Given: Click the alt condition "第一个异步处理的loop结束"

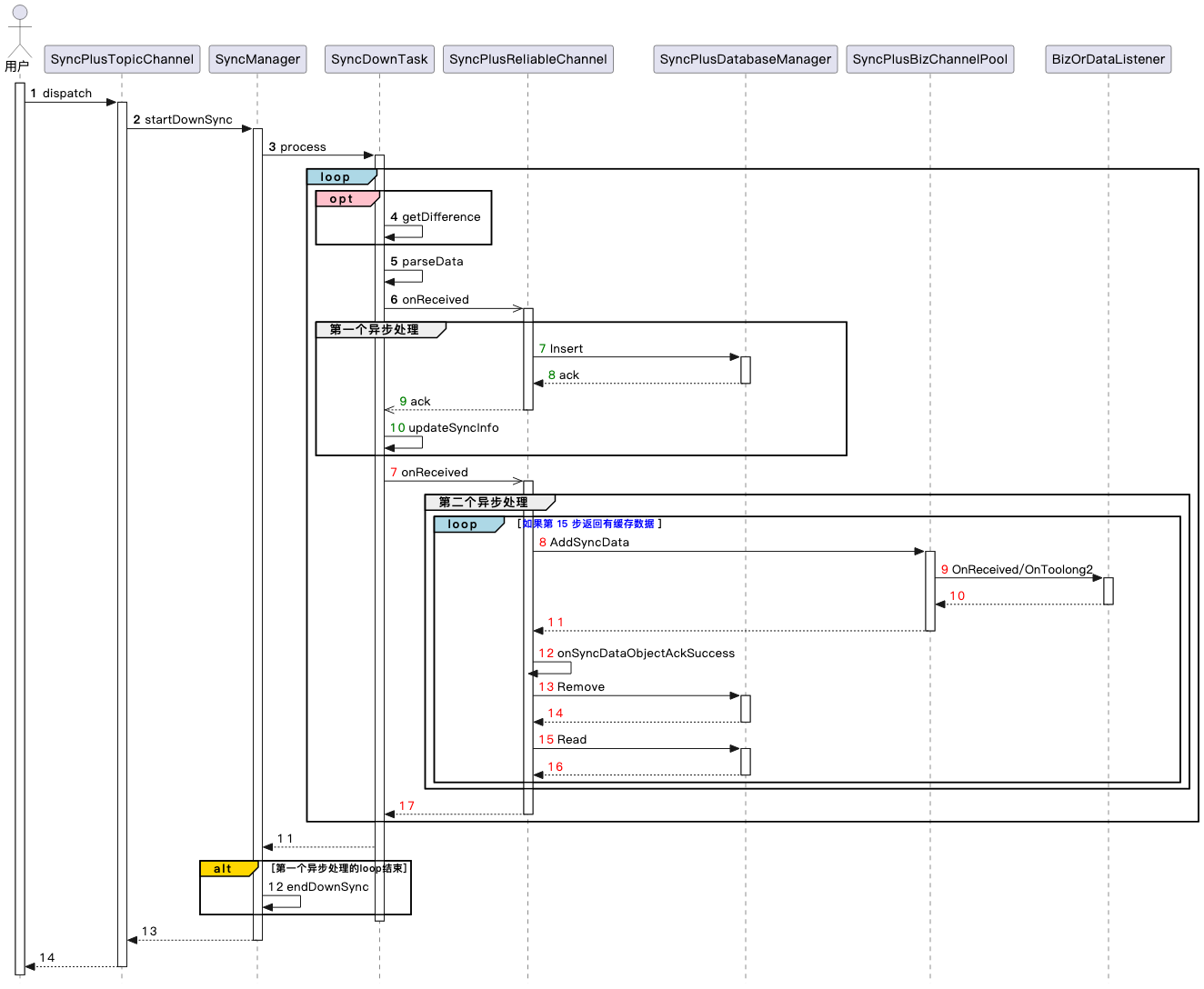Looking at the screenshot, I should tap(339, 868).
